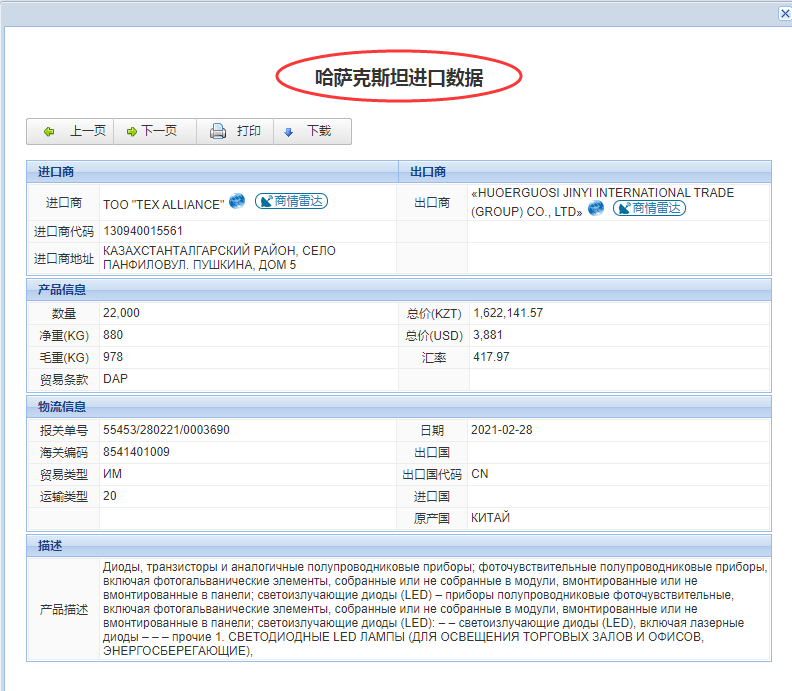
Task: Click net weight value 880
Action: click(x=113, y=335)
